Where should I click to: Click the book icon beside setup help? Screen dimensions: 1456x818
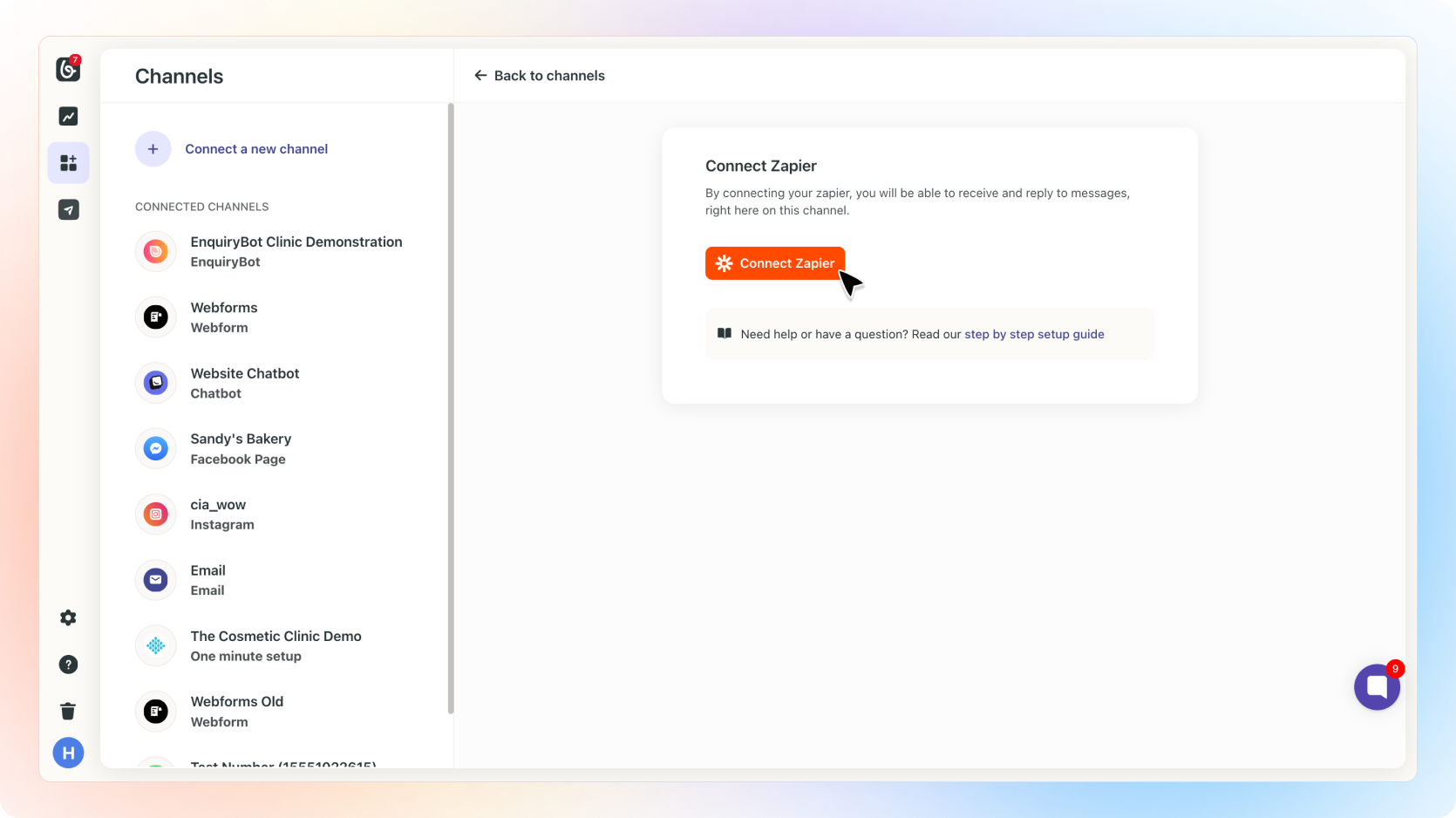point(725,333)
